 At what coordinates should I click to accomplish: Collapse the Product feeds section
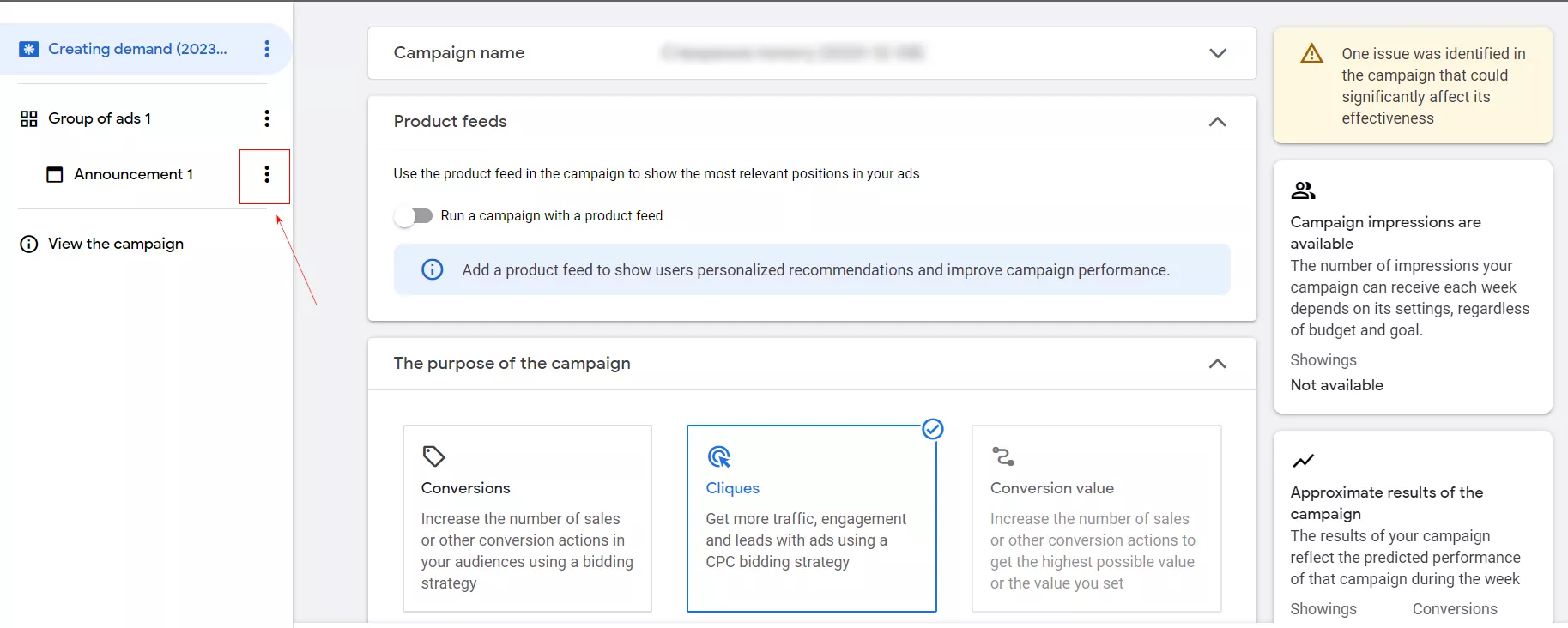pos(1217,122)
